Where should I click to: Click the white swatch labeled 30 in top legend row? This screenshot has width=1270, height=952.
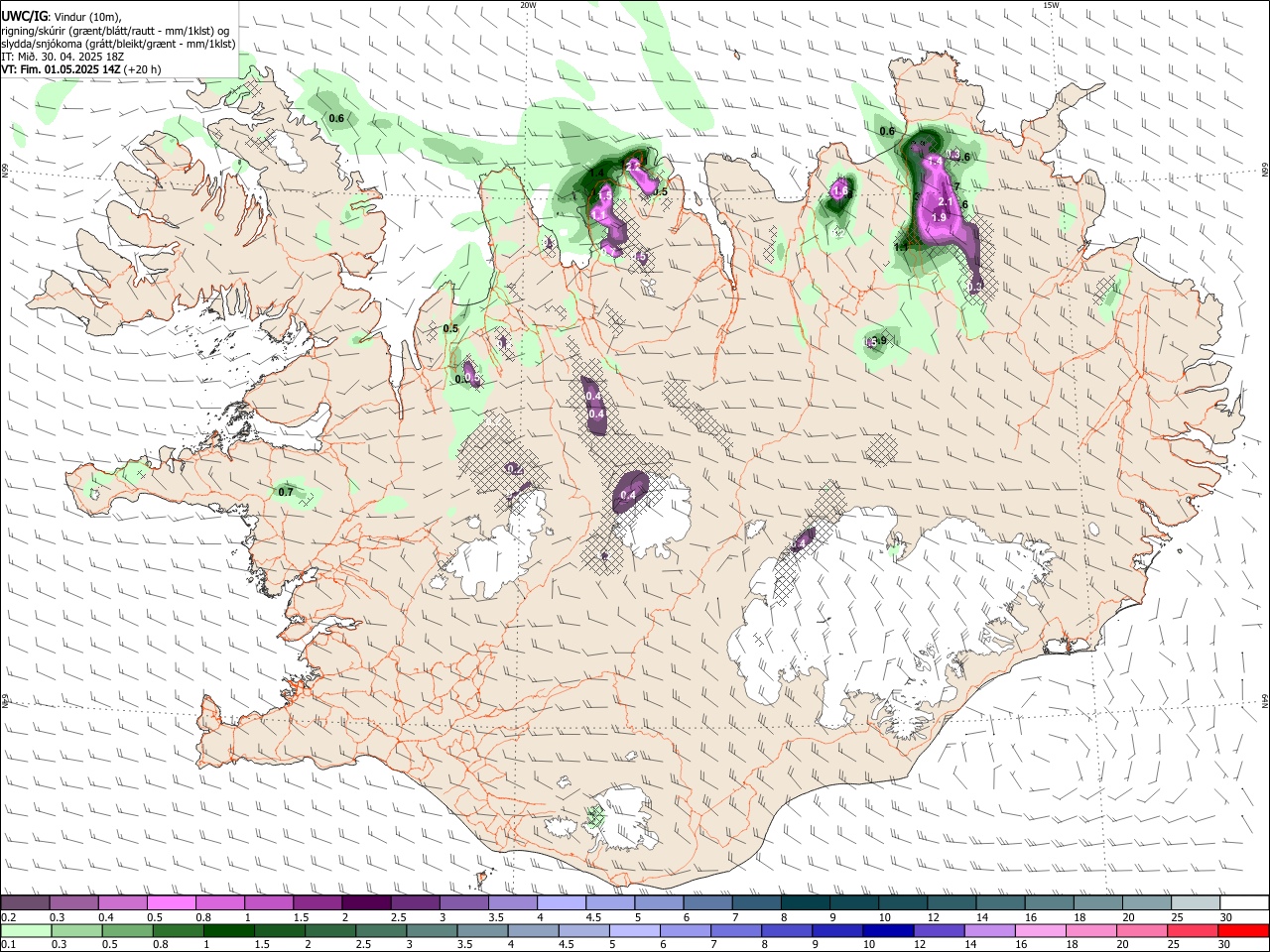pos(1244,902)
